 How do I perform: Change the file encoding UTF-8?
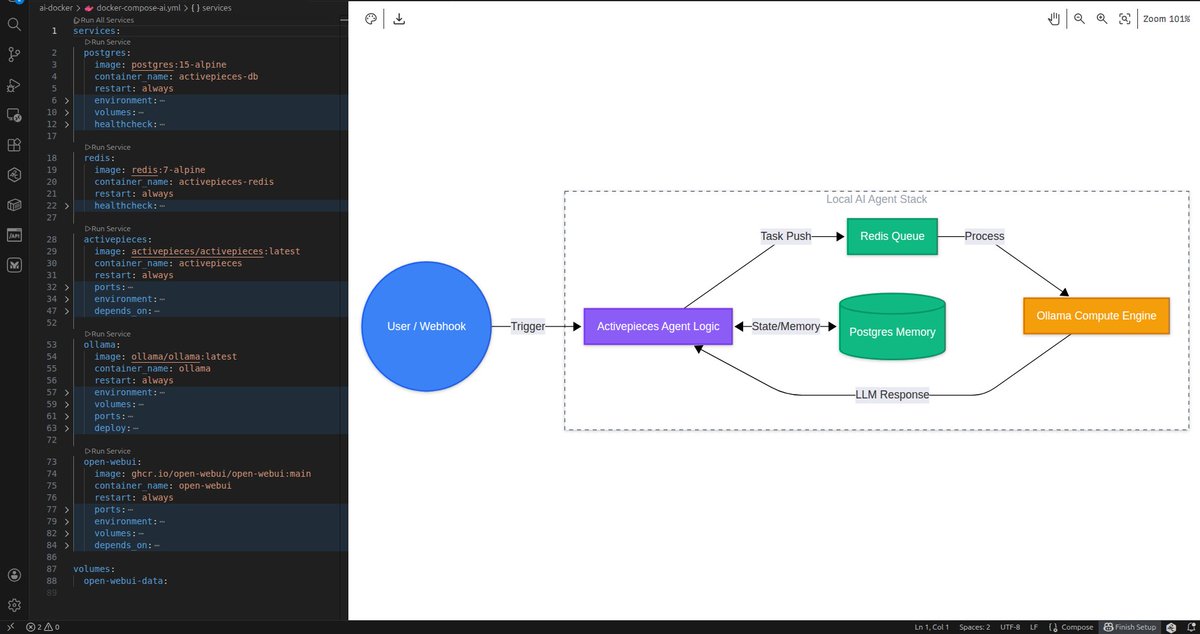[x=1009, y=627]
